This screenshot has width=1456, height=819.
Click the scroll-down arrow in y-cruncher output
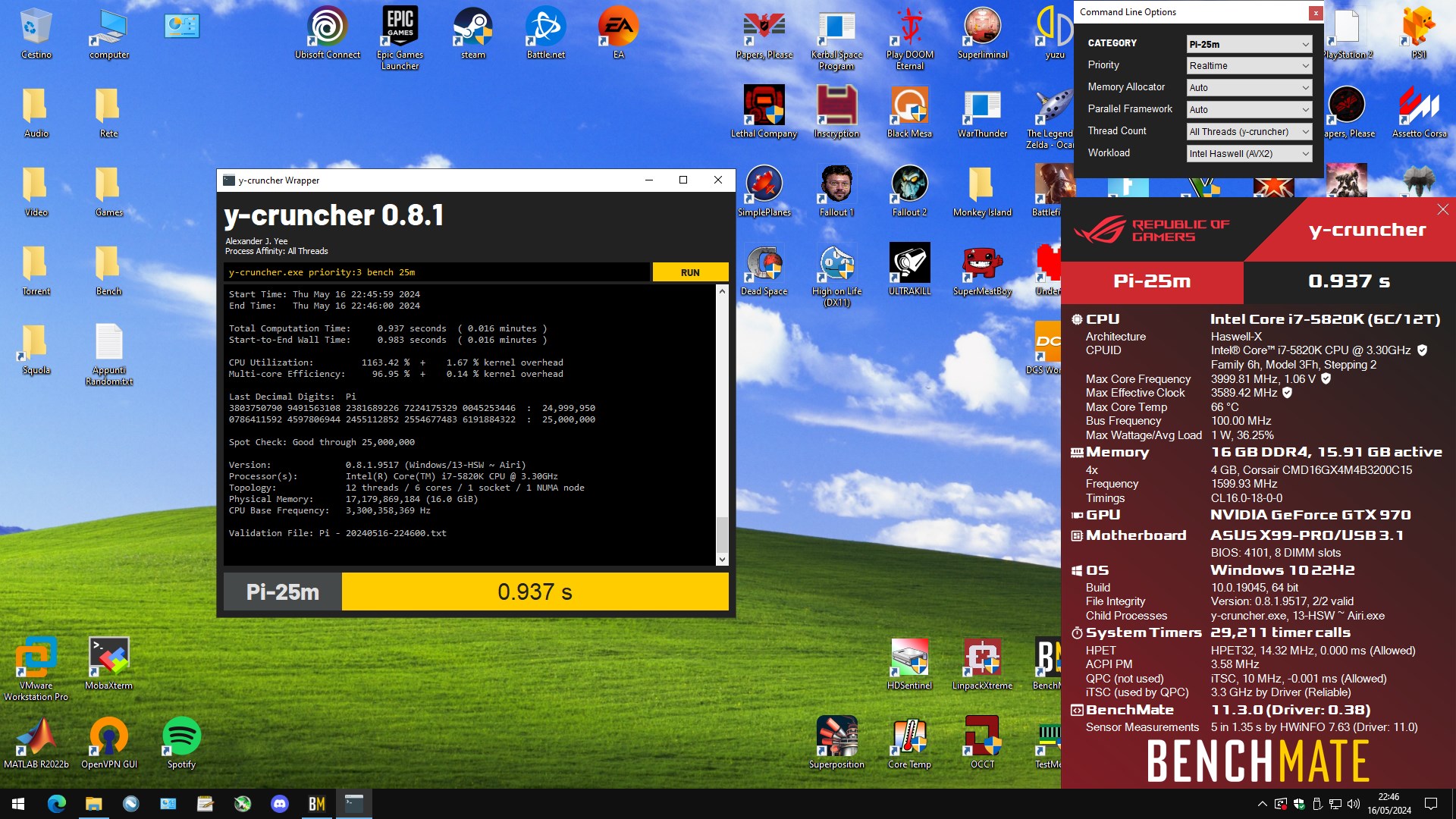coord(722,559)
